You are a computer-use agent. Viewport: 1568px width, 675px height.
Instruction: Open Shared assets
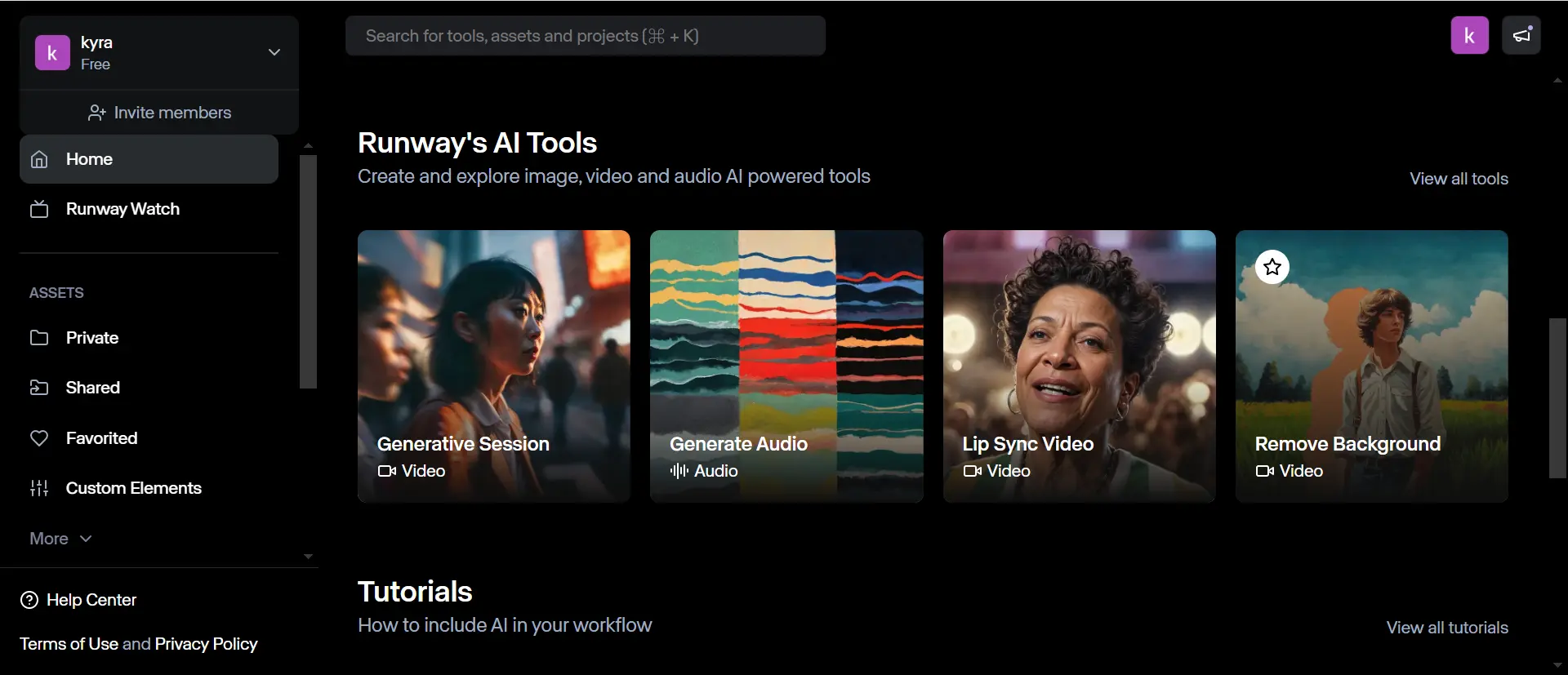pyautogui.click(x=149, y=388)
